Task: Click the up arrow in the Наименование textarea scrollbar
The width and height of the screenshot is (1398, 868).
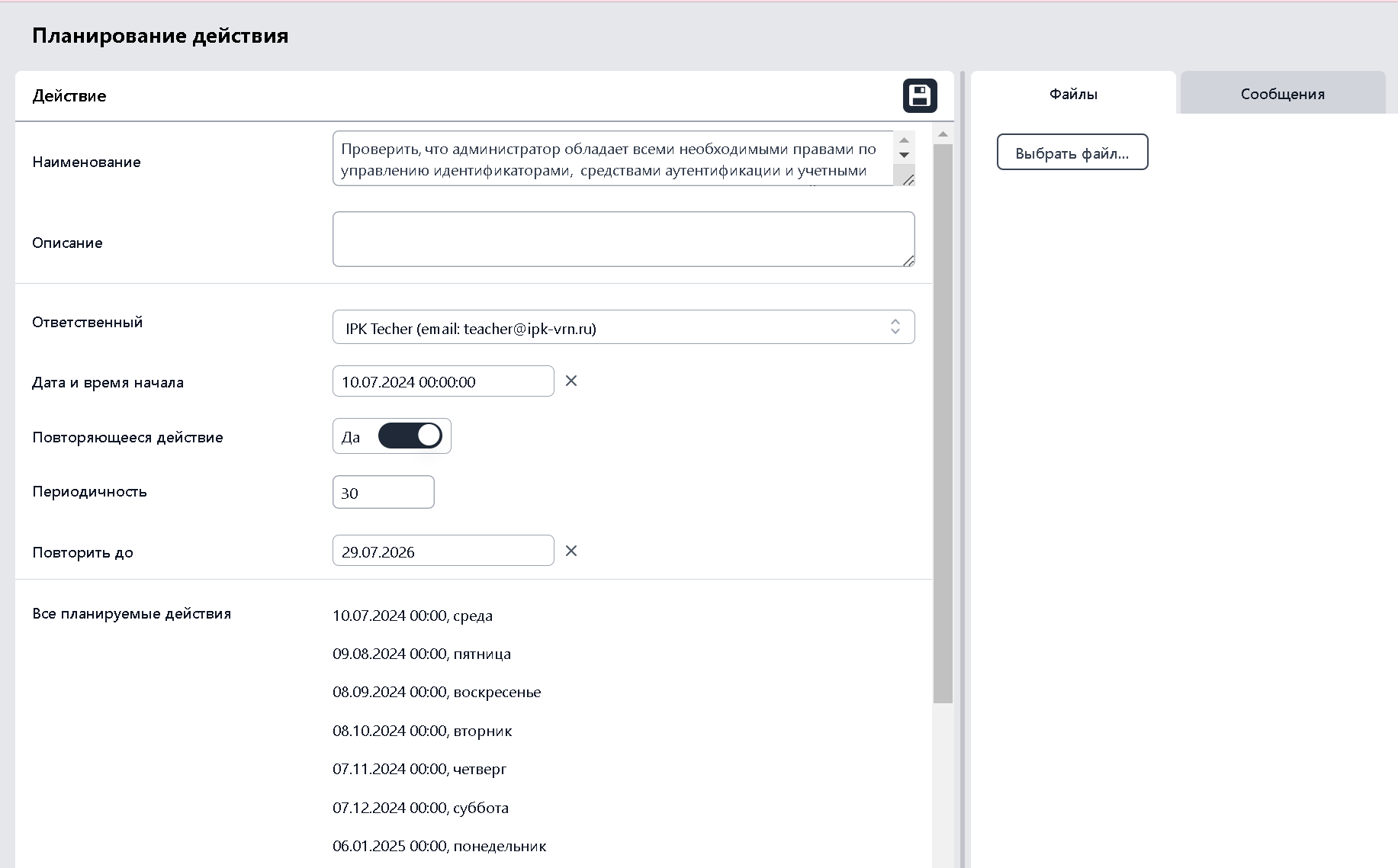Action: (904, 140)
